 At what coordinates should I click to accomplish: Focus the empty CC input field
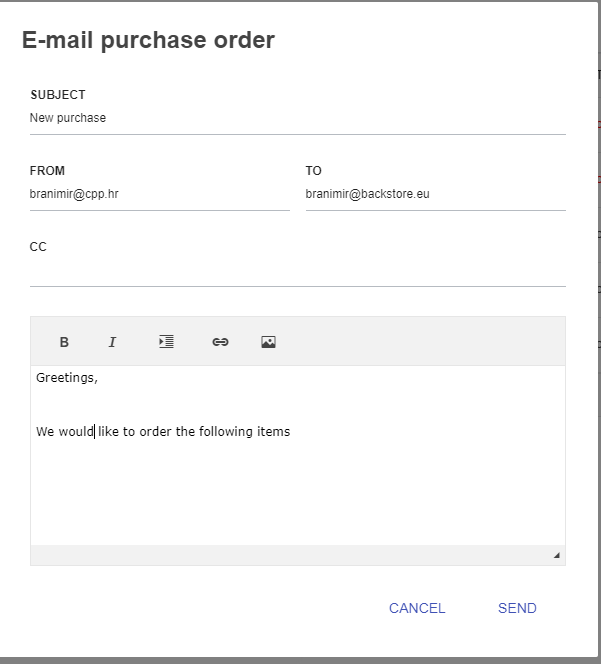[x=298, y=272]
